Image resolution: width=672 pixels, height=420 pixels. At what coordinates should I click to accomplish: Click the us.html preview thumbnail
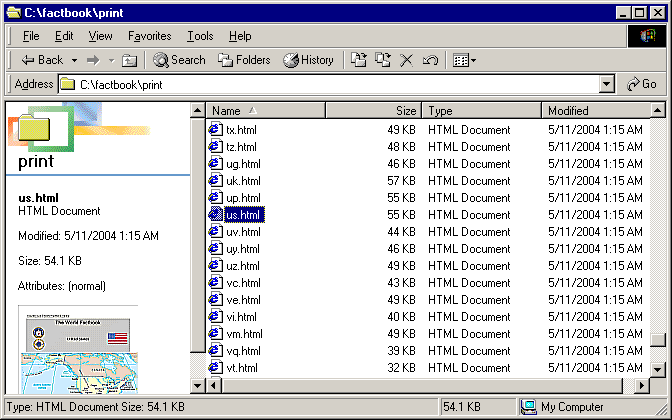(x=78, y=349)
